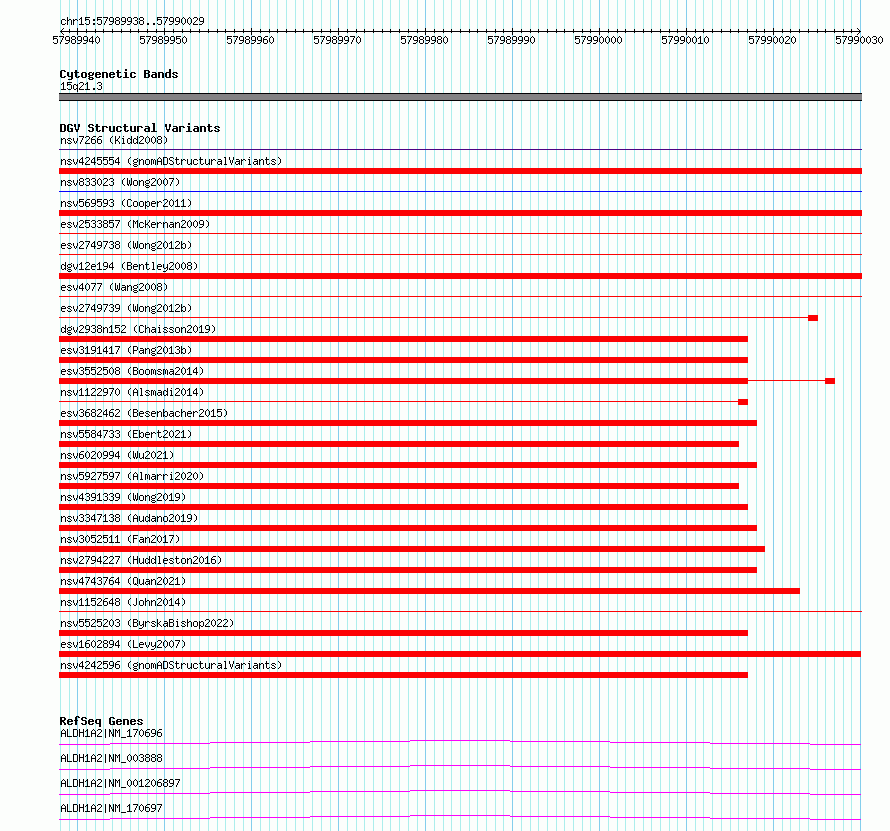Open the Cytogenetic Bands track heading

(x=119, y=74)
